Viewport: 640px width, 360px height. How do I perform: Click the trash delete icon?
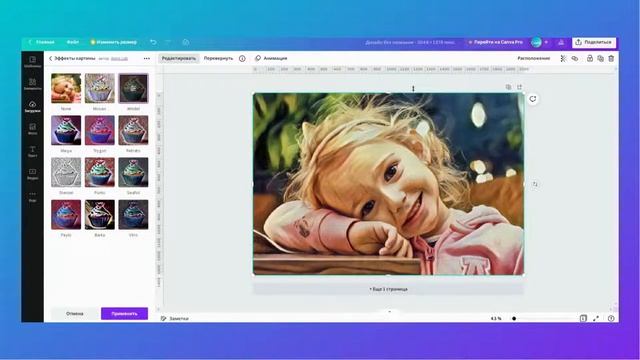(x=611, y=58)
